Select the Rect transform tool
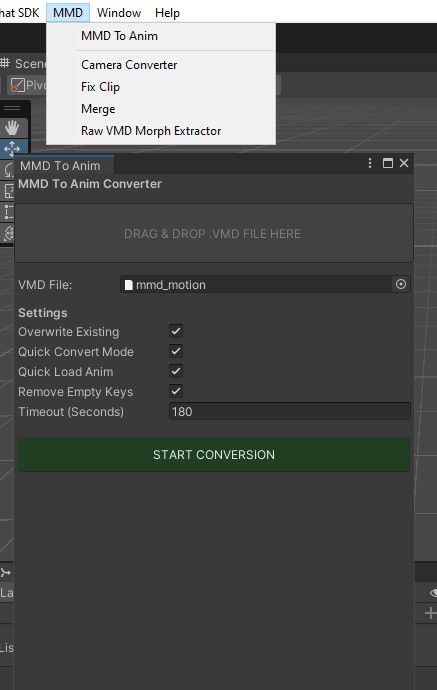 9,212
